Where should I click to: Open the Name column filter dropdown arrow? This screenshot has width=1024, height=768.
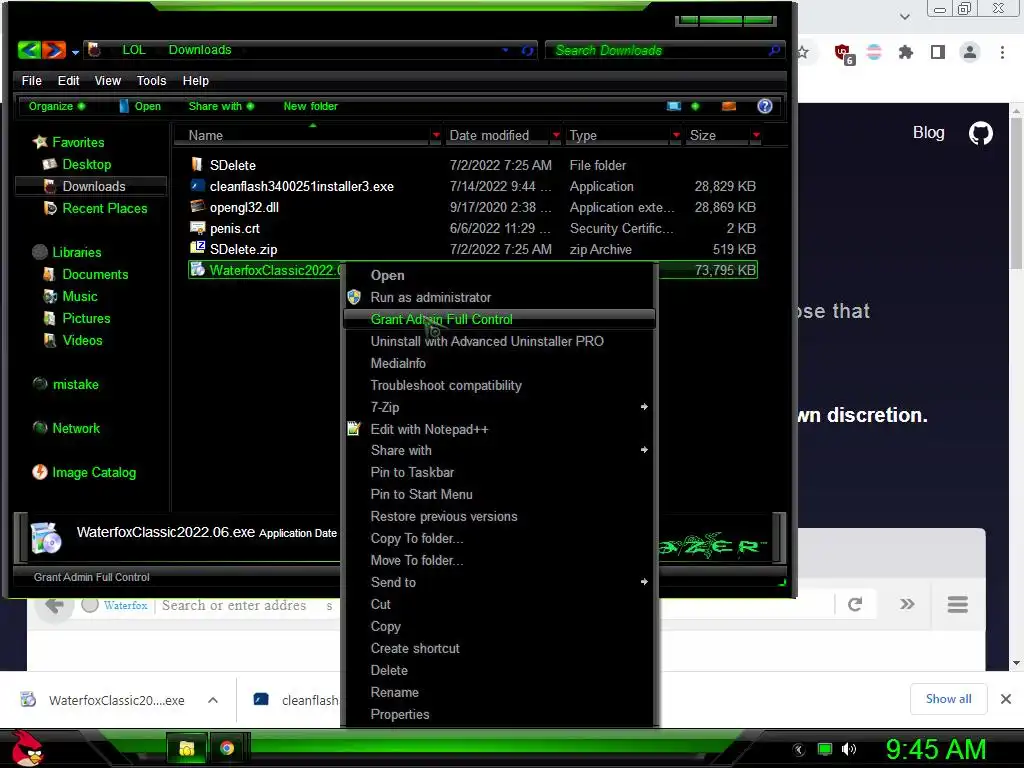click(x=436, y=135)
